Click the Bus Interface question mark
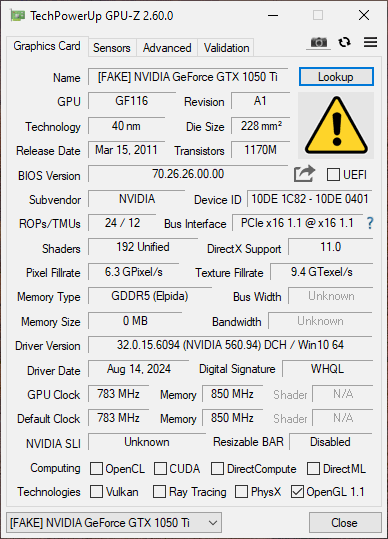The height and width of the screenshot is (539, 388). point(370,223)
